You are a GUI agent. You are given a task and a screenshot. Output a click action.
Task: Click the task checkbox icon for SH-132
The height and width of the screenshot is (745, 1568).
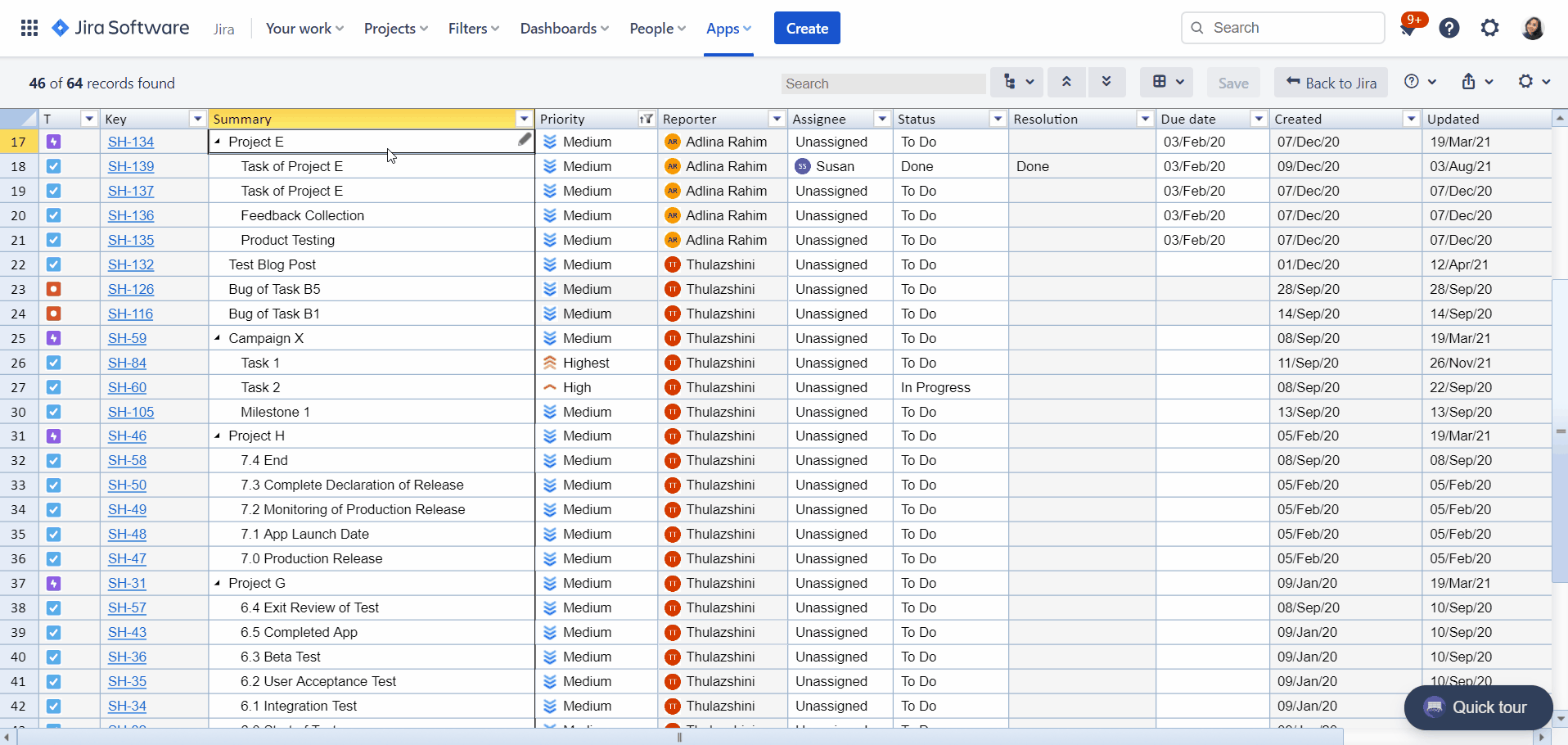tap(53, 264)
